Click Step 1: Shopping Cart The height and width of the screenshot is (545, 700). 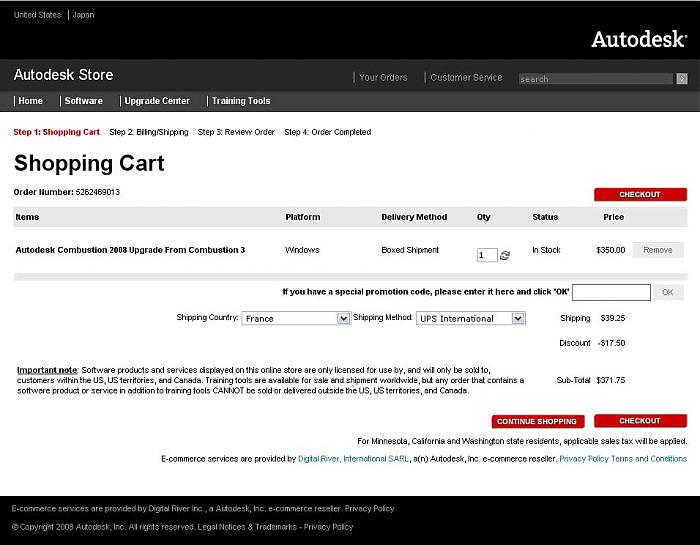57,132
